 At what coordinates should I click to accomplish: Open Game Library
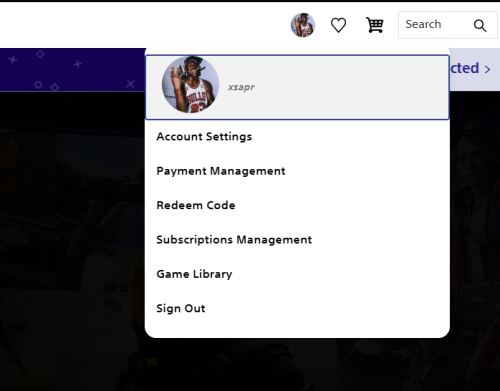pos(194,274)
